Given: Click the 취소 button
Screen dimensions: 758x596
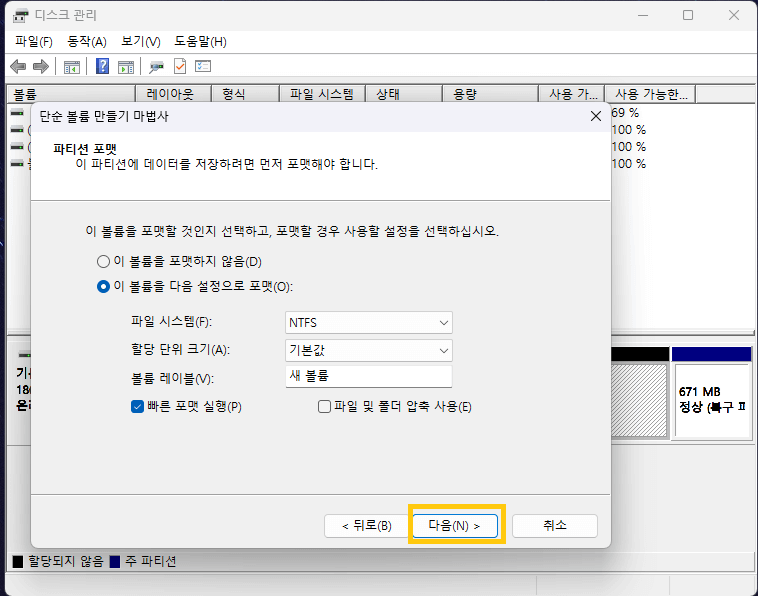Looking at the screenshot, I should point(555,525).
